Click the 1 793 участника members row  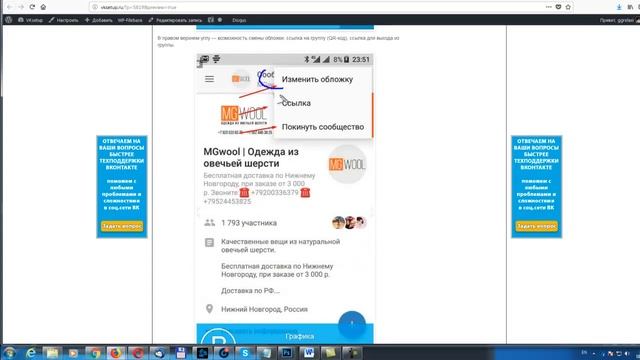[x=285, y=223]
